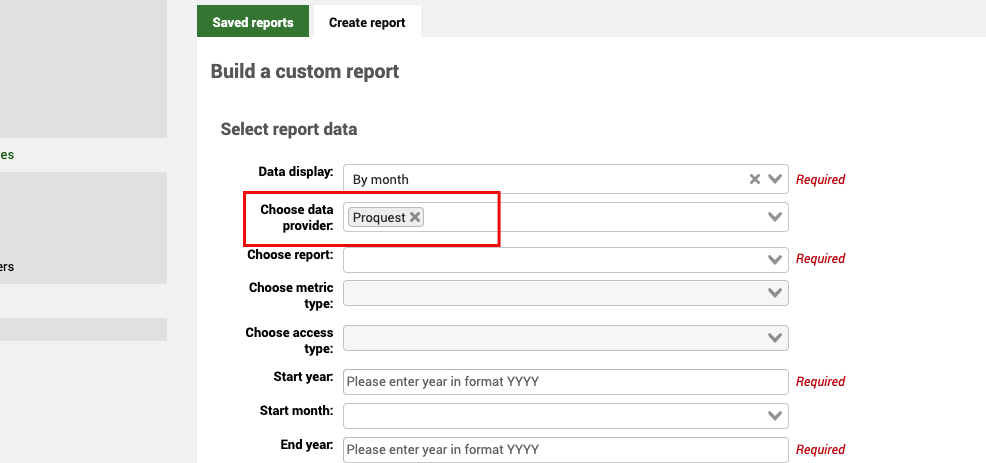986x463 pixels.
Task: Select the Create report tab
Action: click(x=367, y=22)
